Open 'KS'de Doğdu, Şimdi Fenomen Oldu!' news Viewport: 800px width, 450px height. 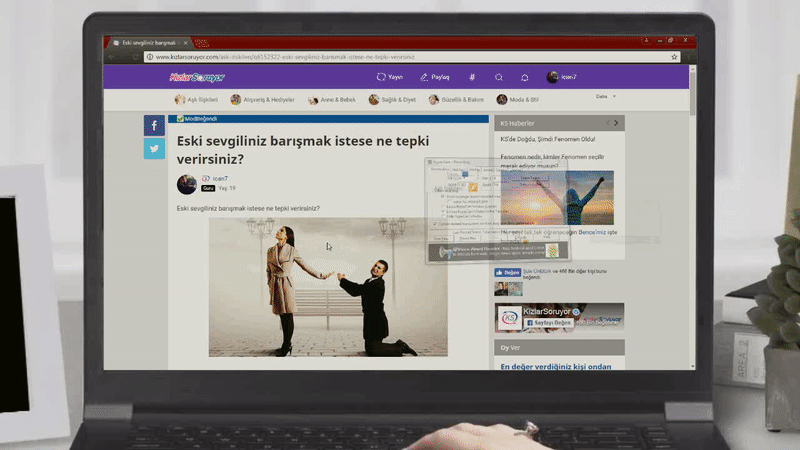[x=547, y=139]
